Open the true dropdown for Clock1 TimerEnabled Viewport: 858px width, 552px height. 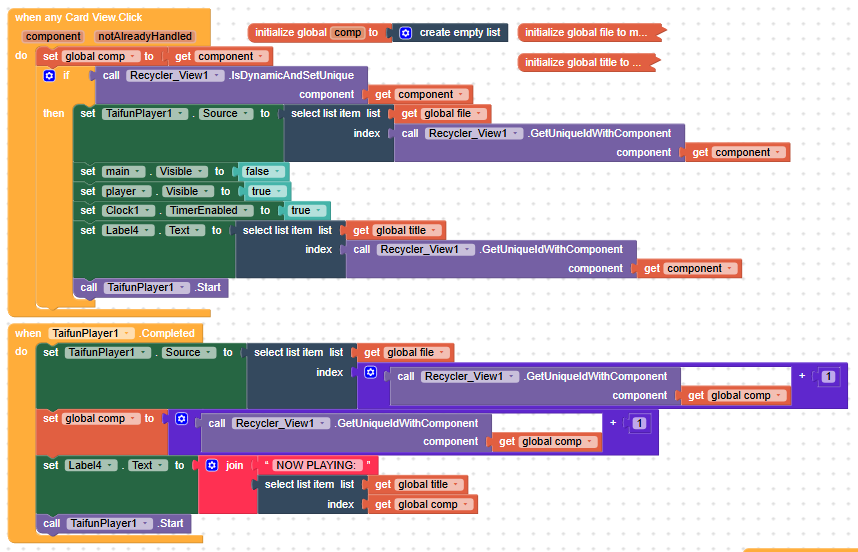[x=306, y=211]
